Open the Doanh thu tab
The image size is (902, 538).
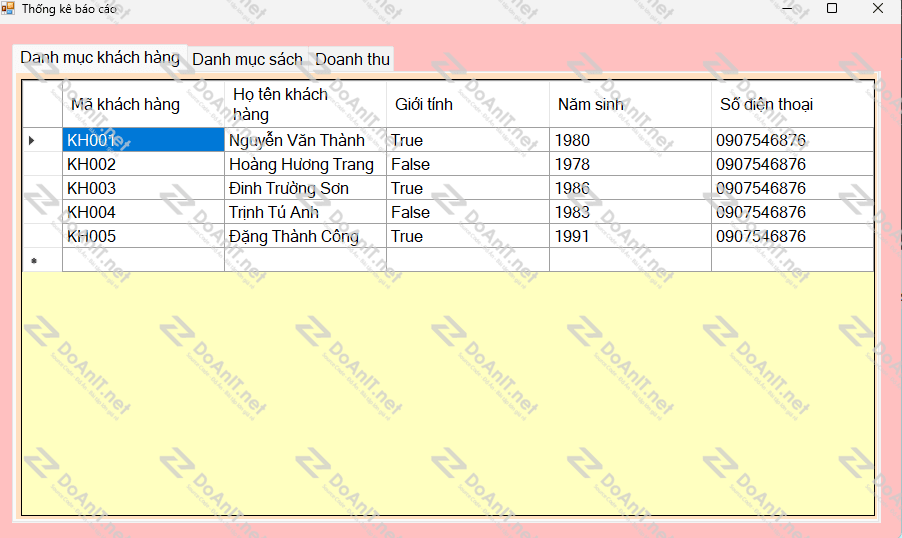tap(352, 59)
